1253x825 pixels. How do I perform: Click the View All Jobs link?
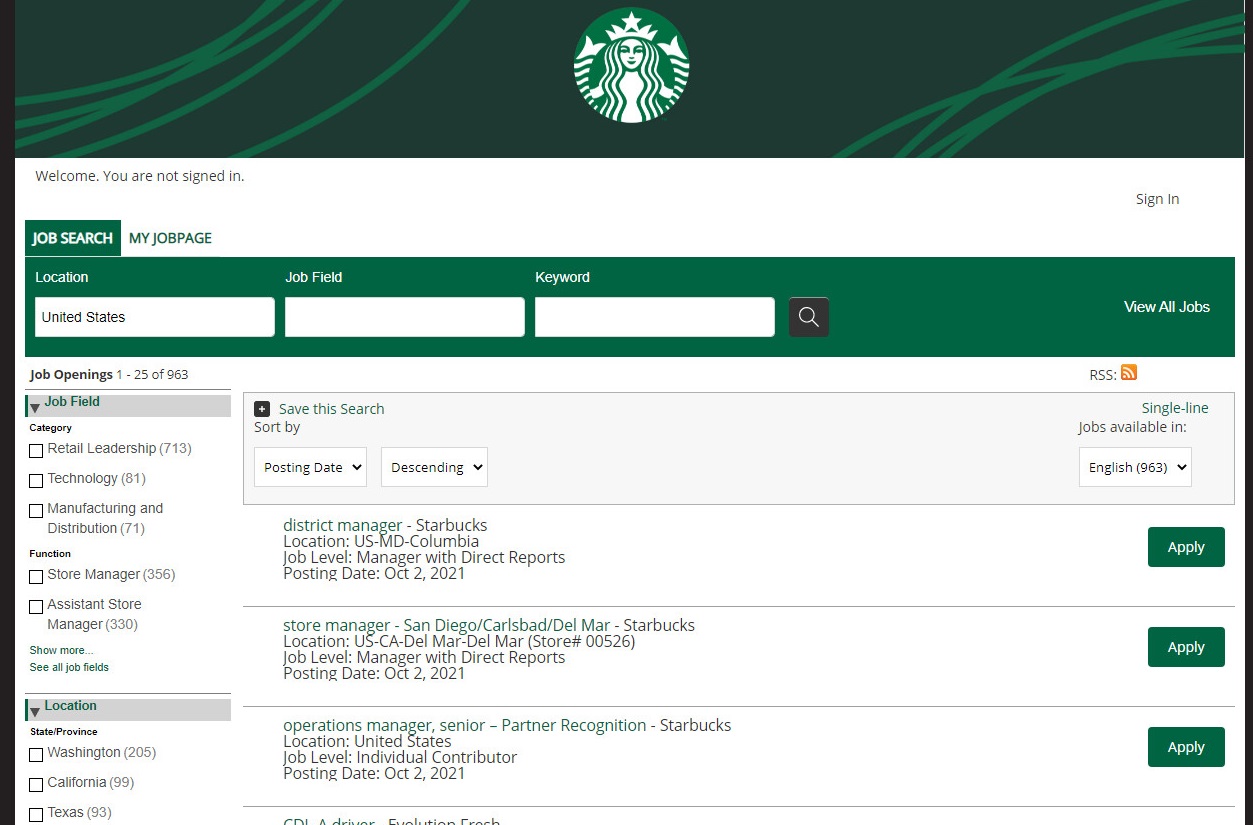1166,307
